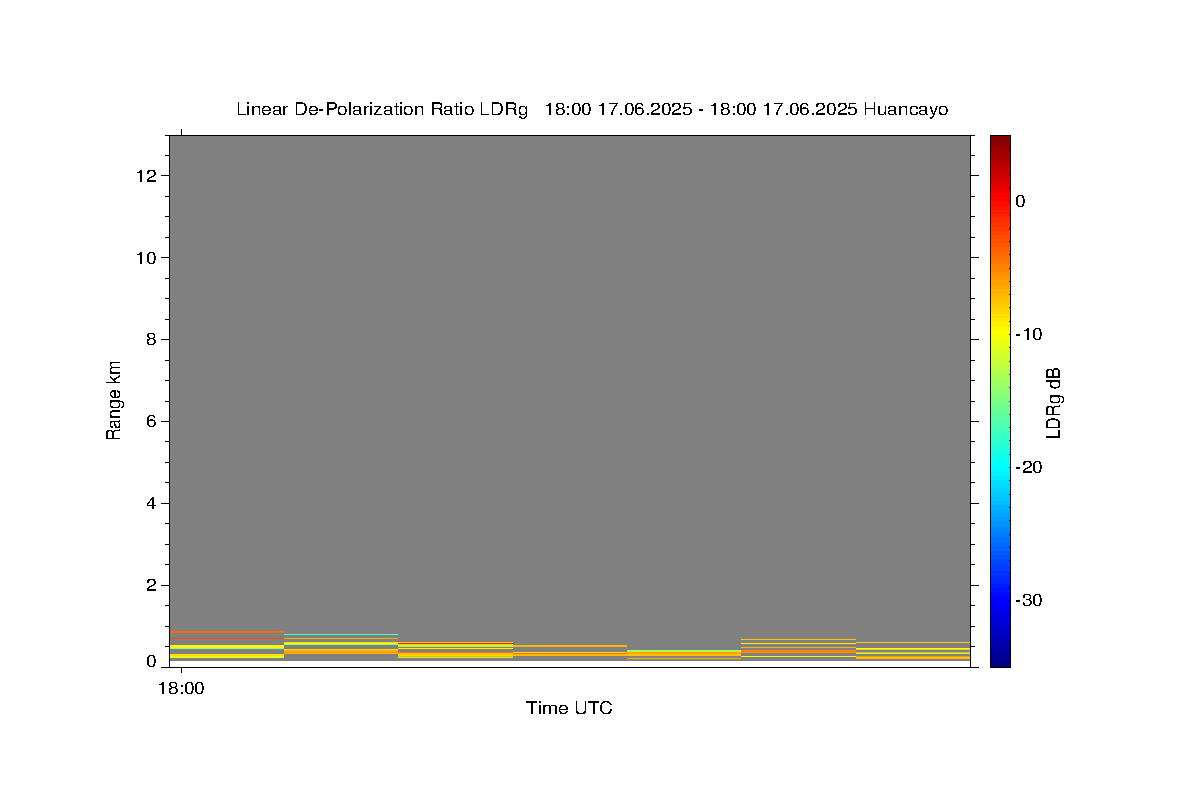
Task: Click the plot title 'Linear De-Polarization Ratio LDRg'
Action: point(381,109)
